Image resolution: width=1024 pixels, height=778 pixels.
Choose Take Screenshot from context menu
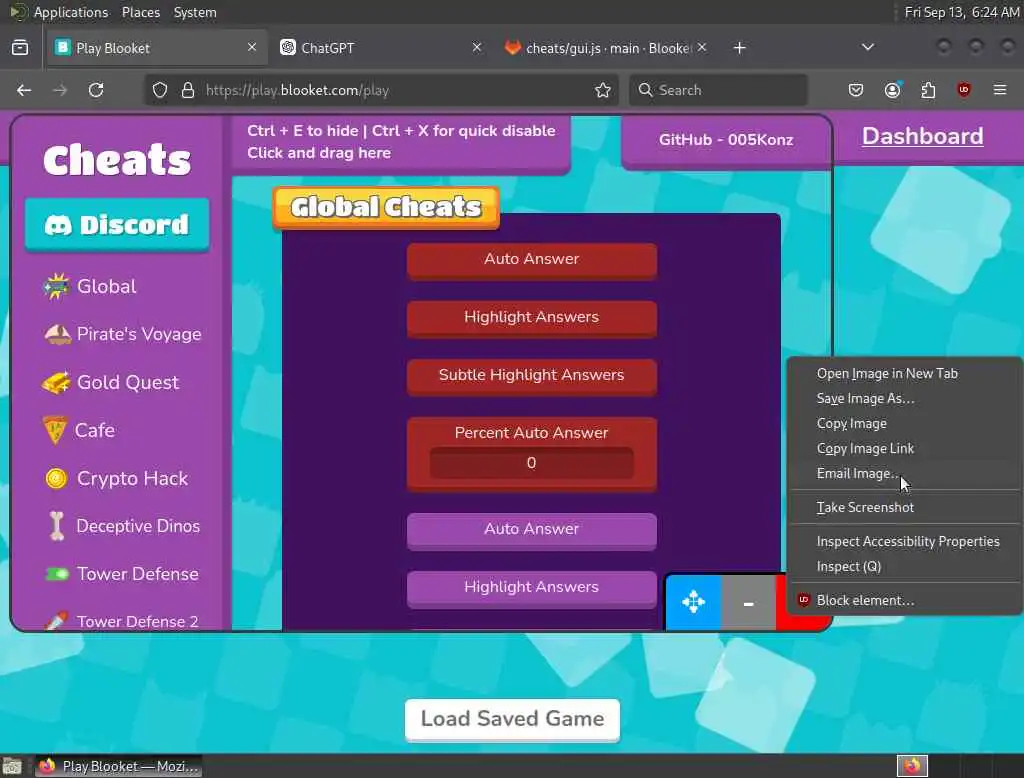[x=904, y=508]
